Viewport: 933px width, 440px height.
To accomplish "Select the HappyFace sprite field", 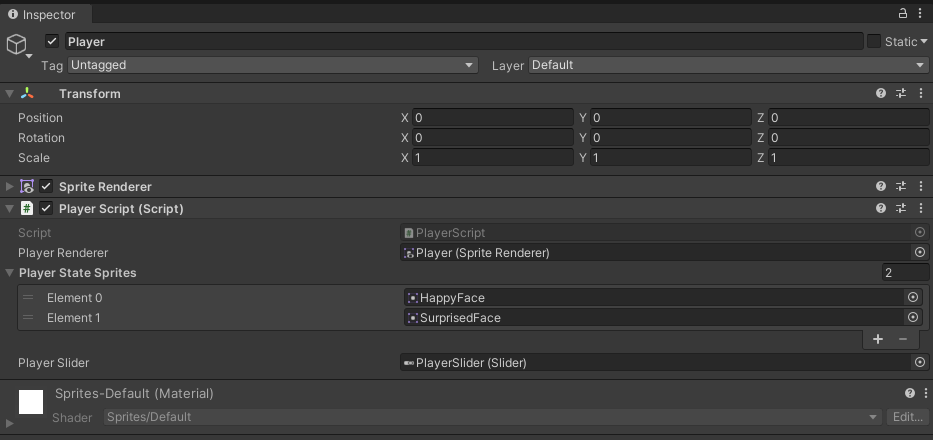I will coord(653,298).
